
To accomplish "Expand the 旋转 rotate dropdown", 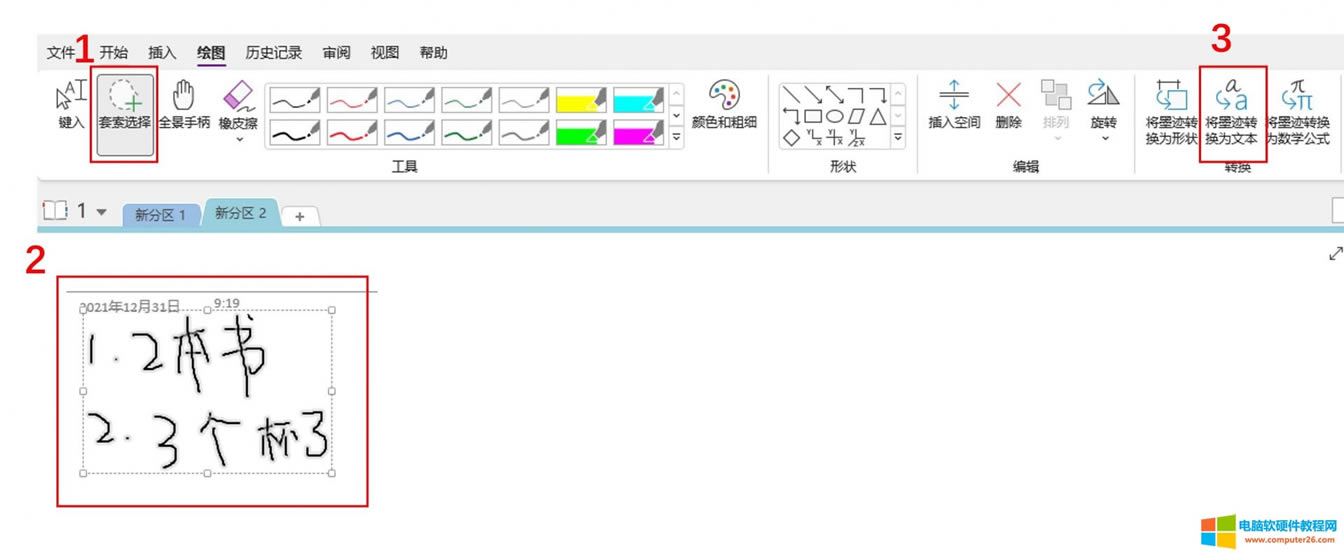I will [x=1104, y=138].
